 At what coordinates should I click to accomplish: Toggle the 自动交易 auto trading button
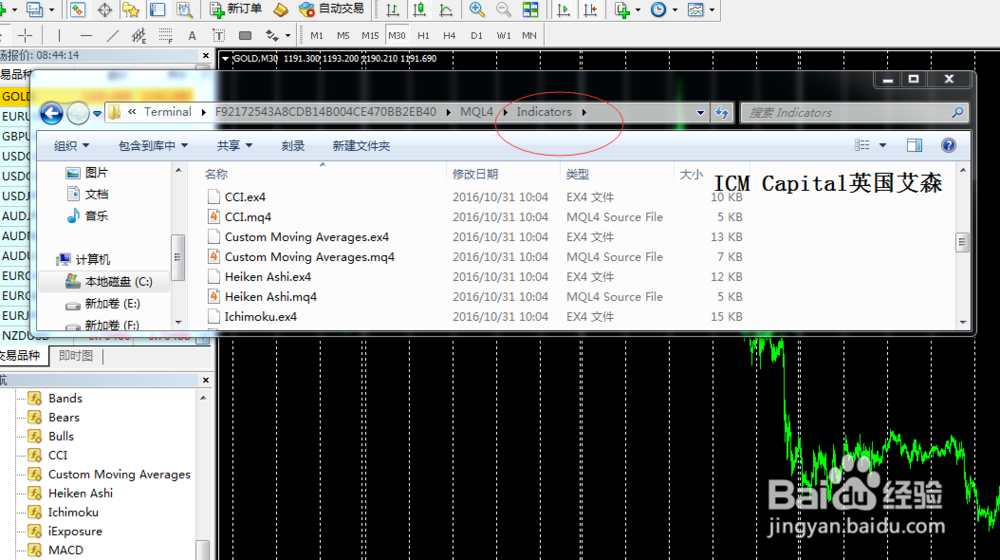point(332,10)
